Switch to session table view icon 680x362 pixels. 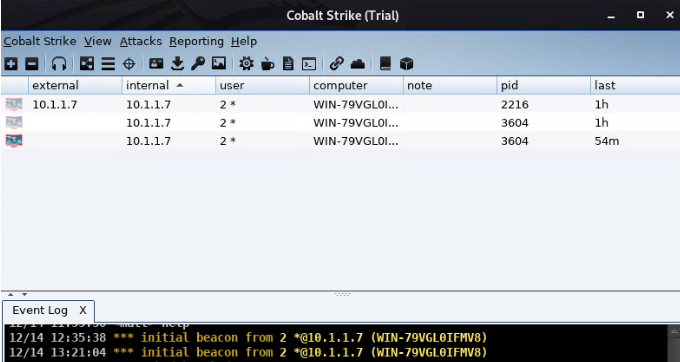click(108, 64)
